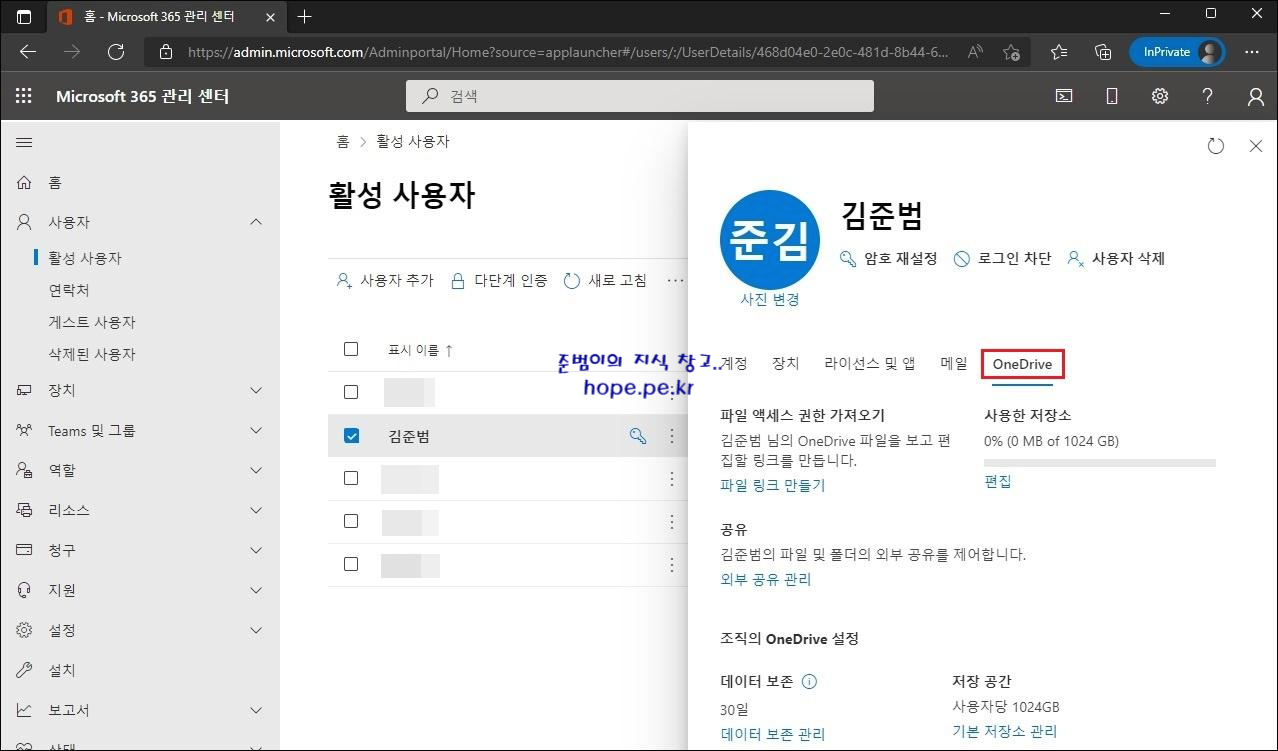Screen dimensions: 1278x751
Task: Check the fourth user row checkbox
Action: pyautogui.click(x=351, y=521)
